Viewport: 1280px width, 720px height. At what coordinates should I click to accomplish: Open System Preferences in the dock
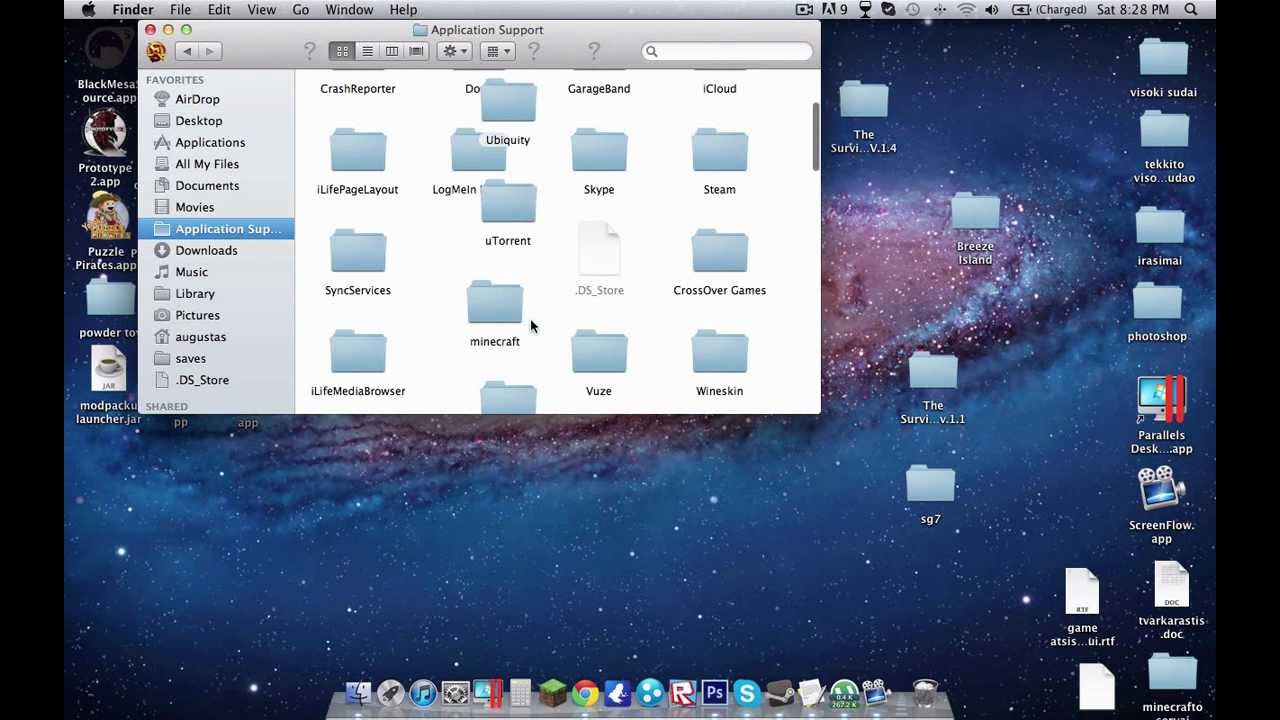tap(456, 692)
